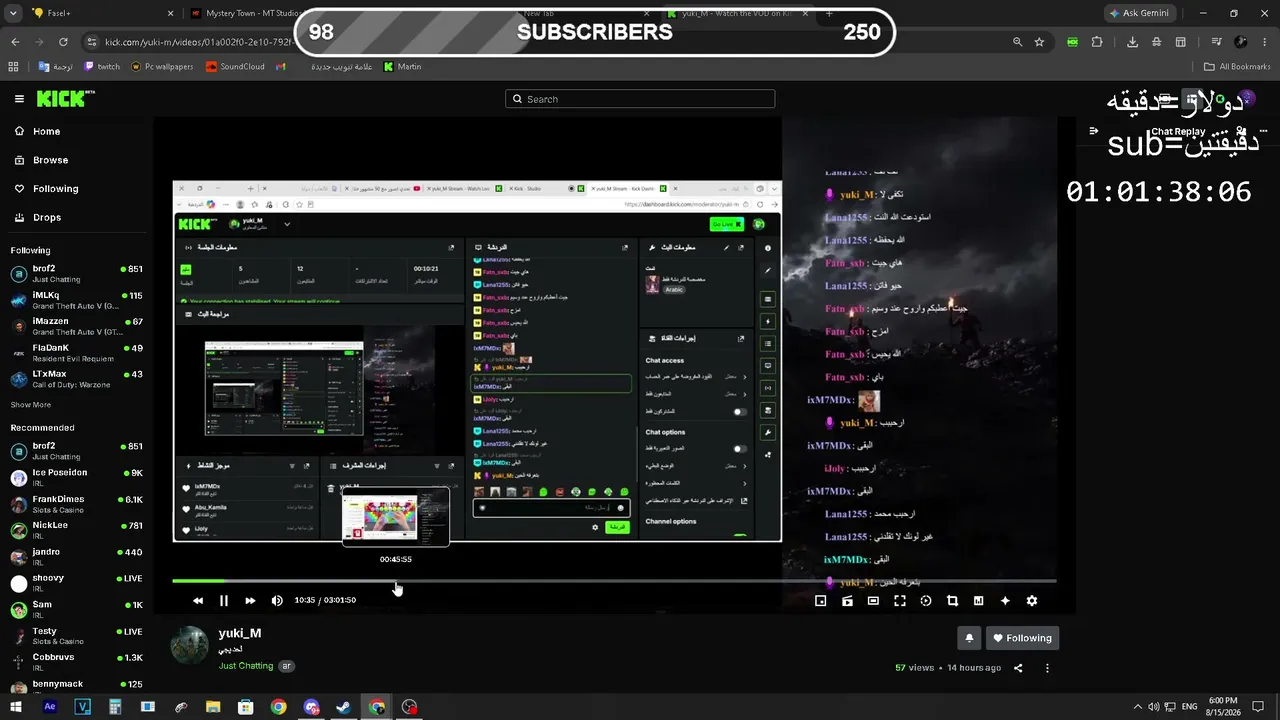This screenshot has height=720, width=1280.
Task: Focus the Kick search box
Action: (x=640, y=99)
